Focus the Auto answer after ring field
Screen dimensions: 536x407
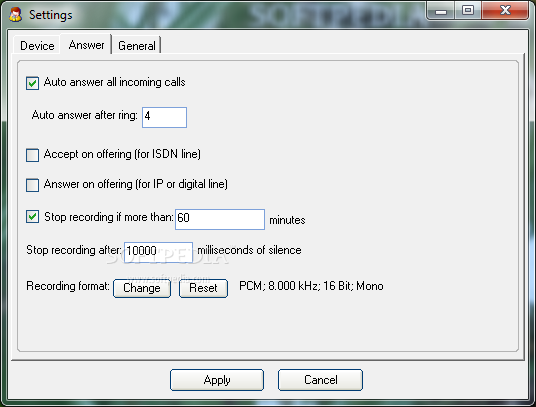(x=164, y=117)
